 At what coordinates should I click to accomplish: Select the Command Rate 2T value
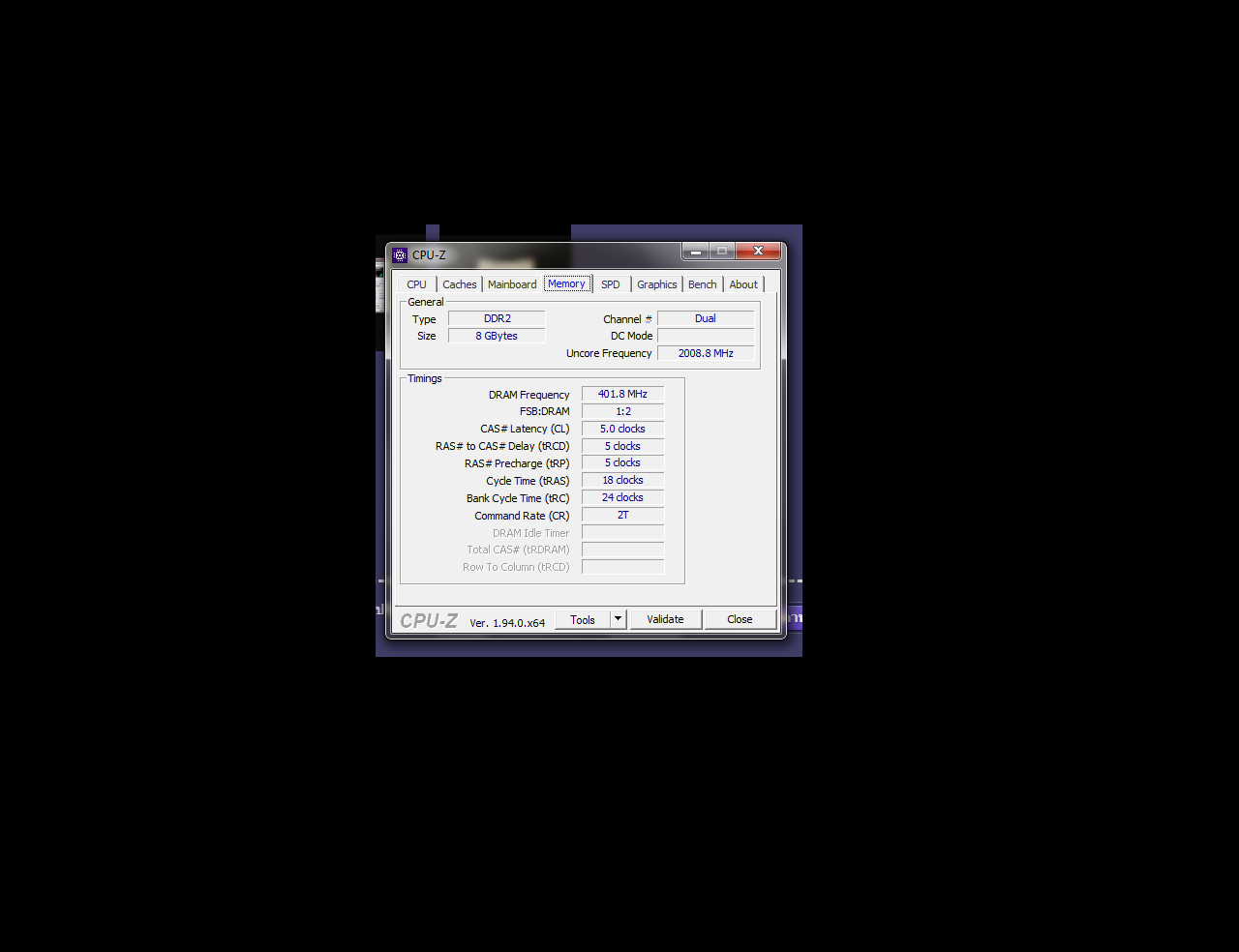(x=623, y=515)
